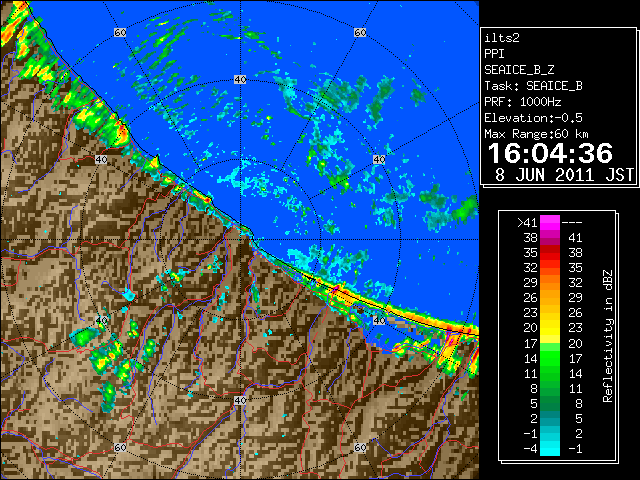640x480 pixels.
Task: Pick the red 35 dBZ legend swatch
Action: tap(549, 253)
